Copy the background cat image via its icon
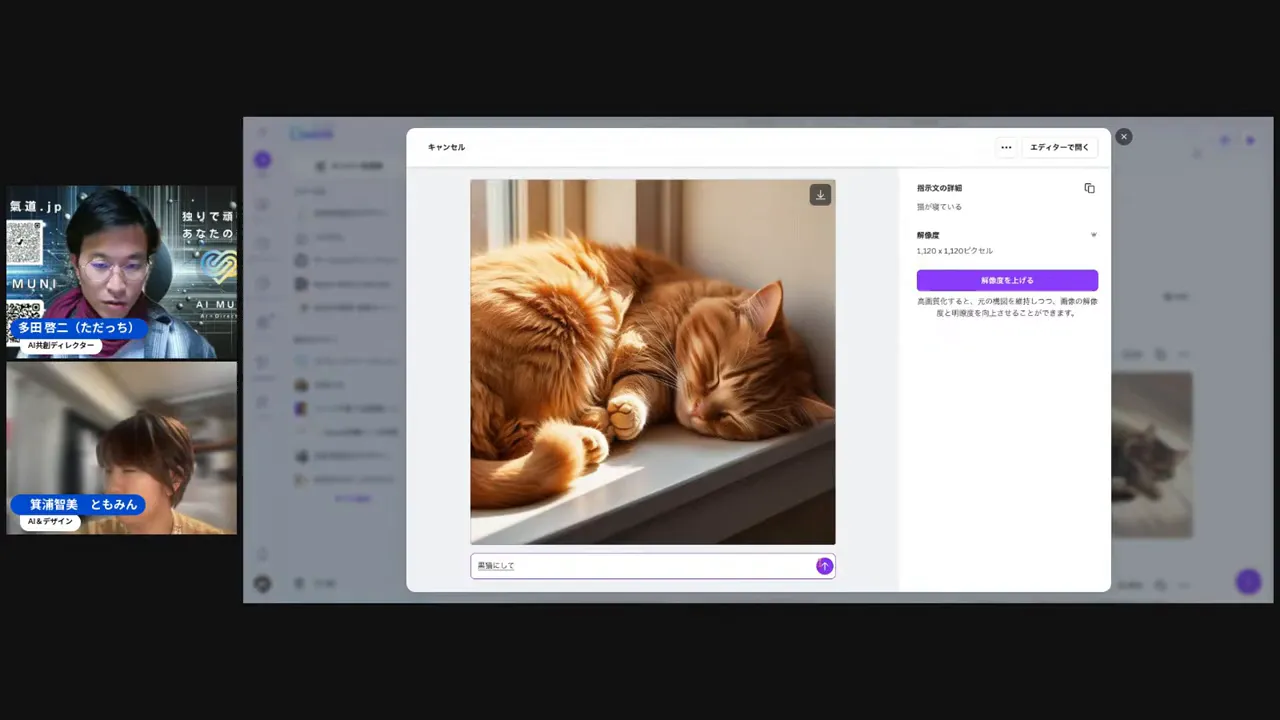 click(1160, 354)
